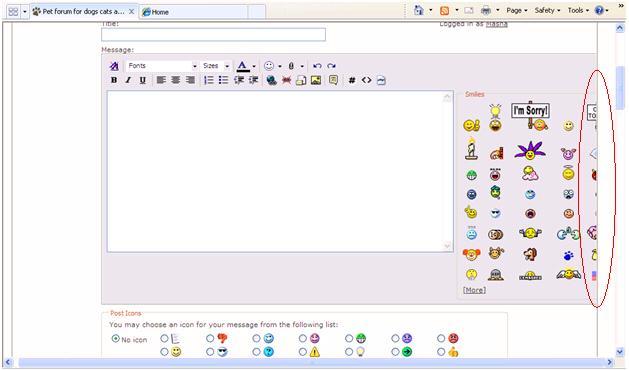Open the Safety menu in command bar

point(547,10)
